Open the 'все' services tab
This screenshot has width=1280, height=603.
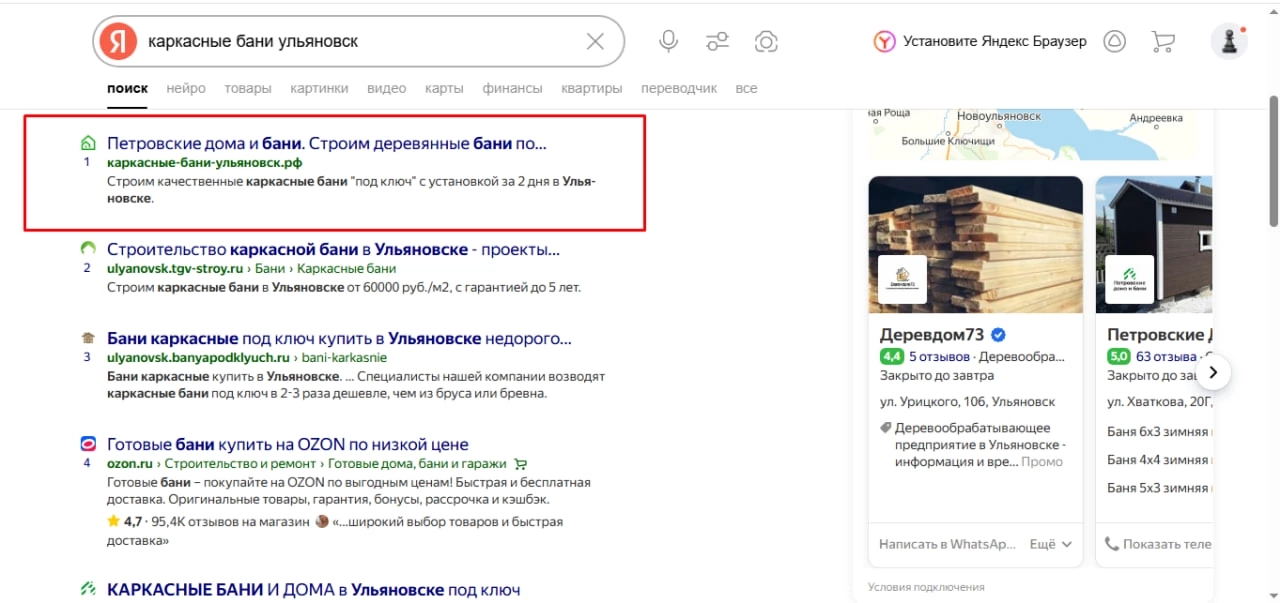(746, 88)
